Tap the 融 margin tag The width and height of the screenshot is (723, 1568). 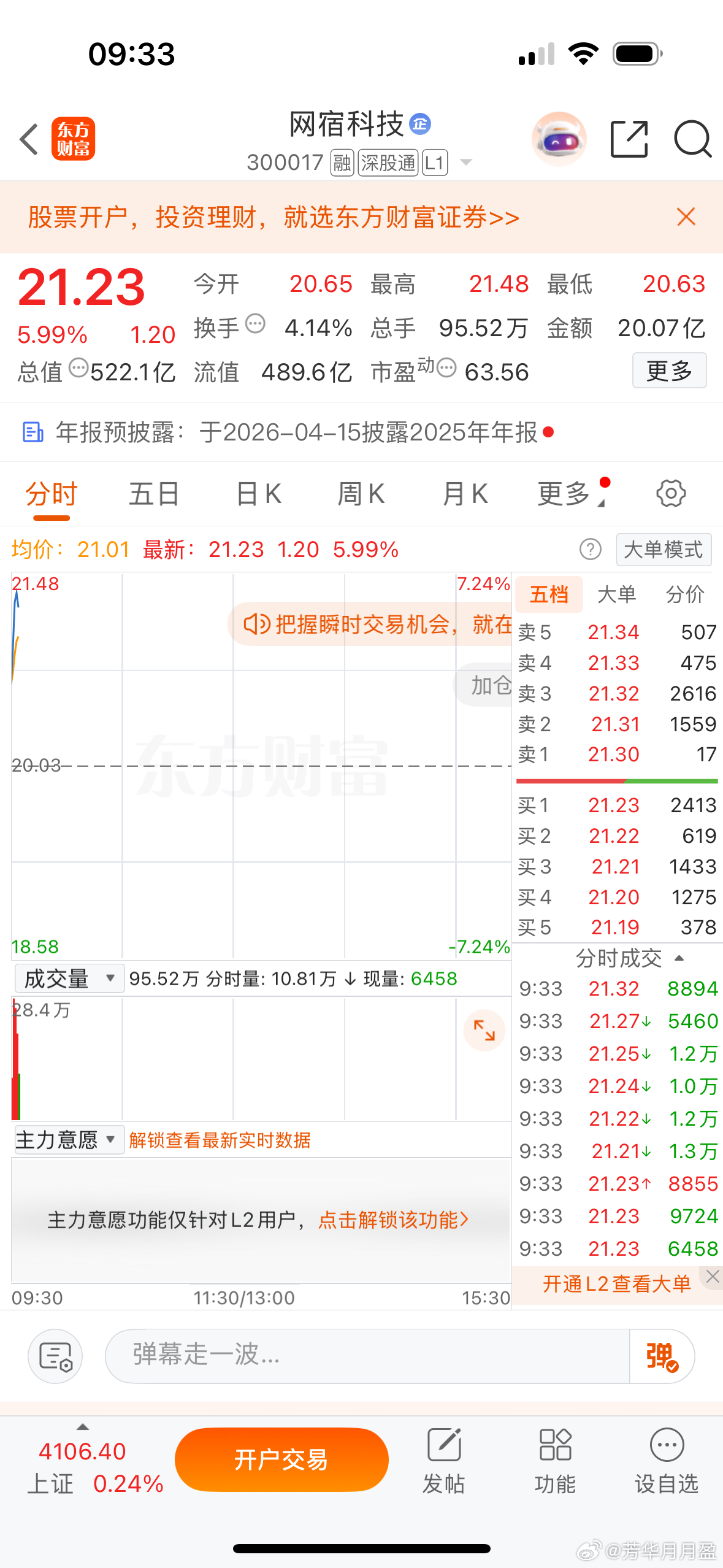click(342, 163)
